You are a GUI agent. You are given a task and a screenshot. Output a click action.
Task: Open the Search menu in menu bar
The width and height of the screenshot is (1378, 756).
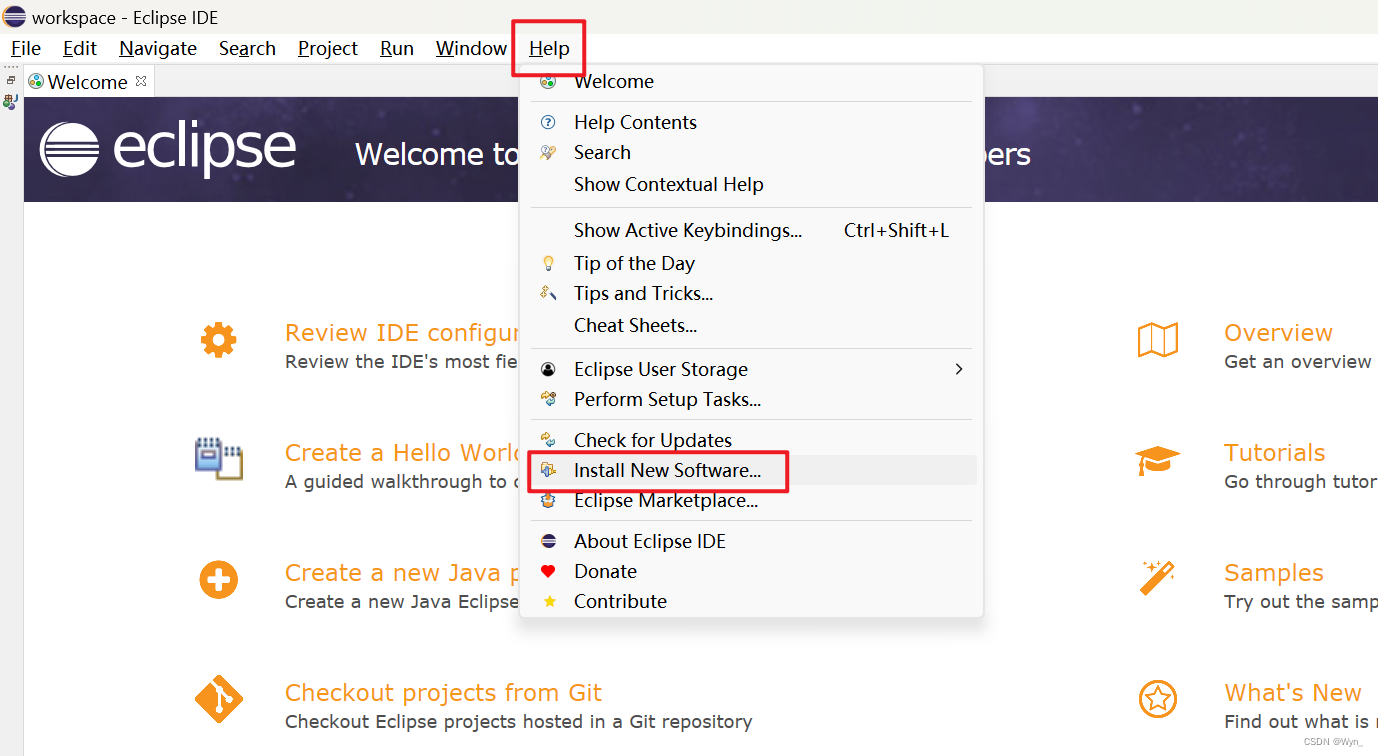click(x=247, y=48)
